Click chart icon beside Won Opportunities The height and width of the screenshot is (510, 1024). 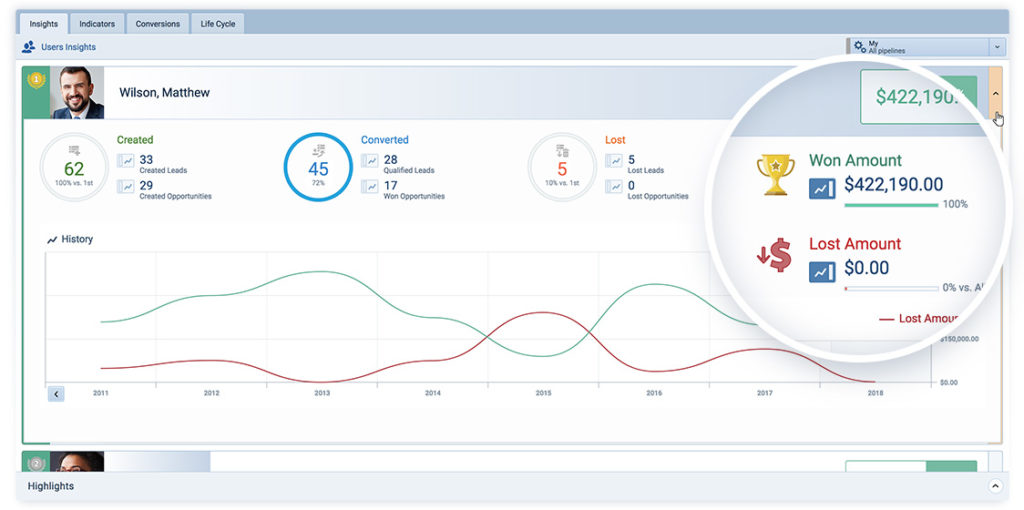[x=370, y=186]
